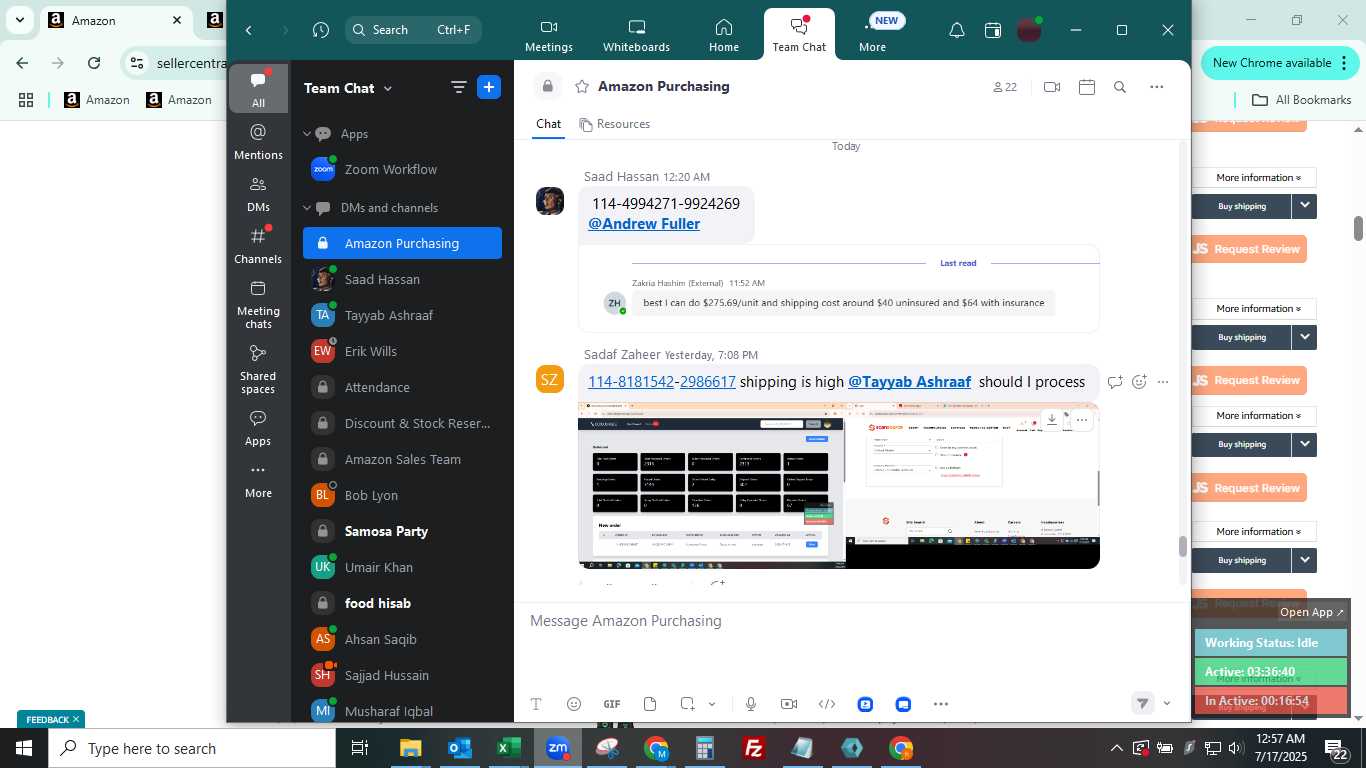This screenshot has height=768, width=1366.
Task: Open Shared spaces in the sidebar
Action: (x=258, y=369)
